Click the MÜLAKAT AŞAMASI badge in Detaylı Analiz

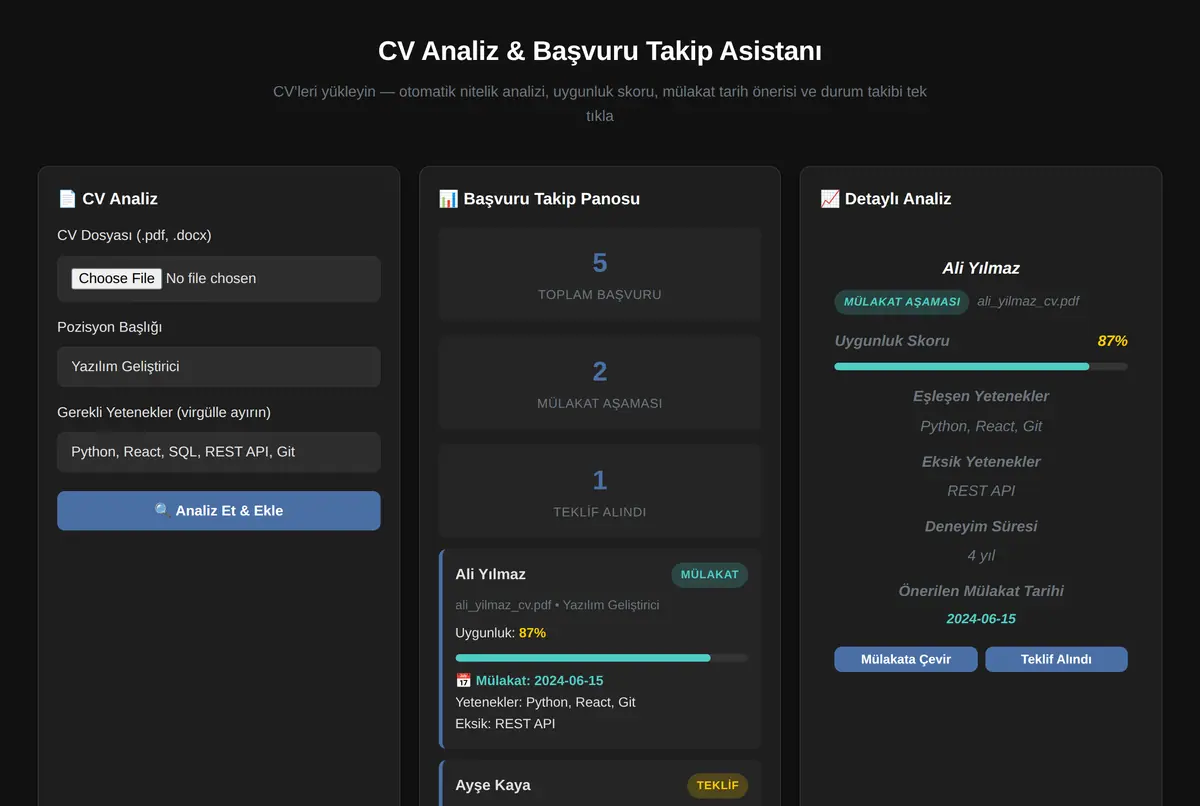902,301
